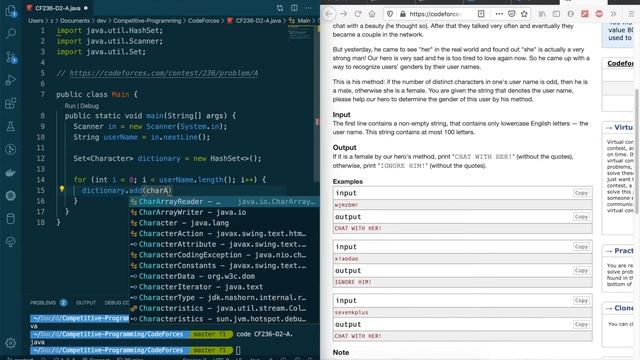Screen dimensions: 640x360
Task: Open the Test beaker view
Action: pyautogui.click(x=11, y=126)
